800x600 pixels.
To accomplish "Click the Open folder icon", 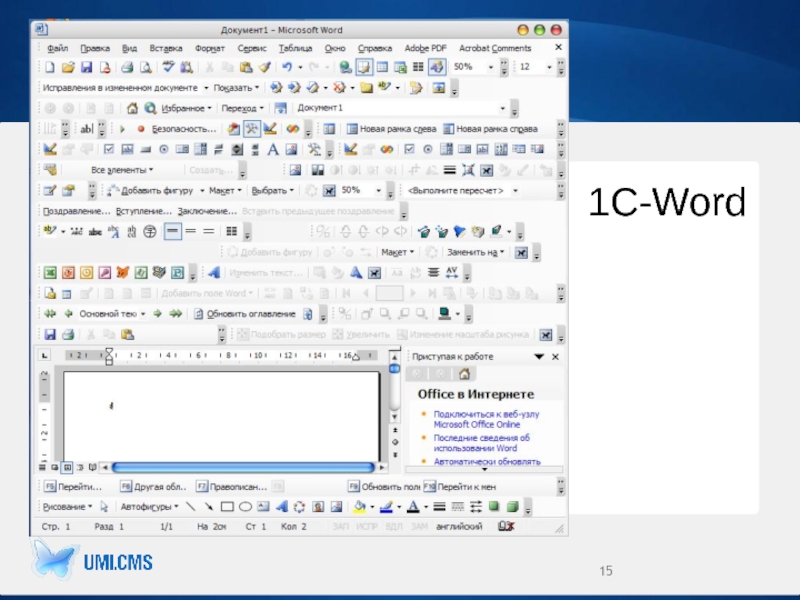I will [x=68, y=67].
